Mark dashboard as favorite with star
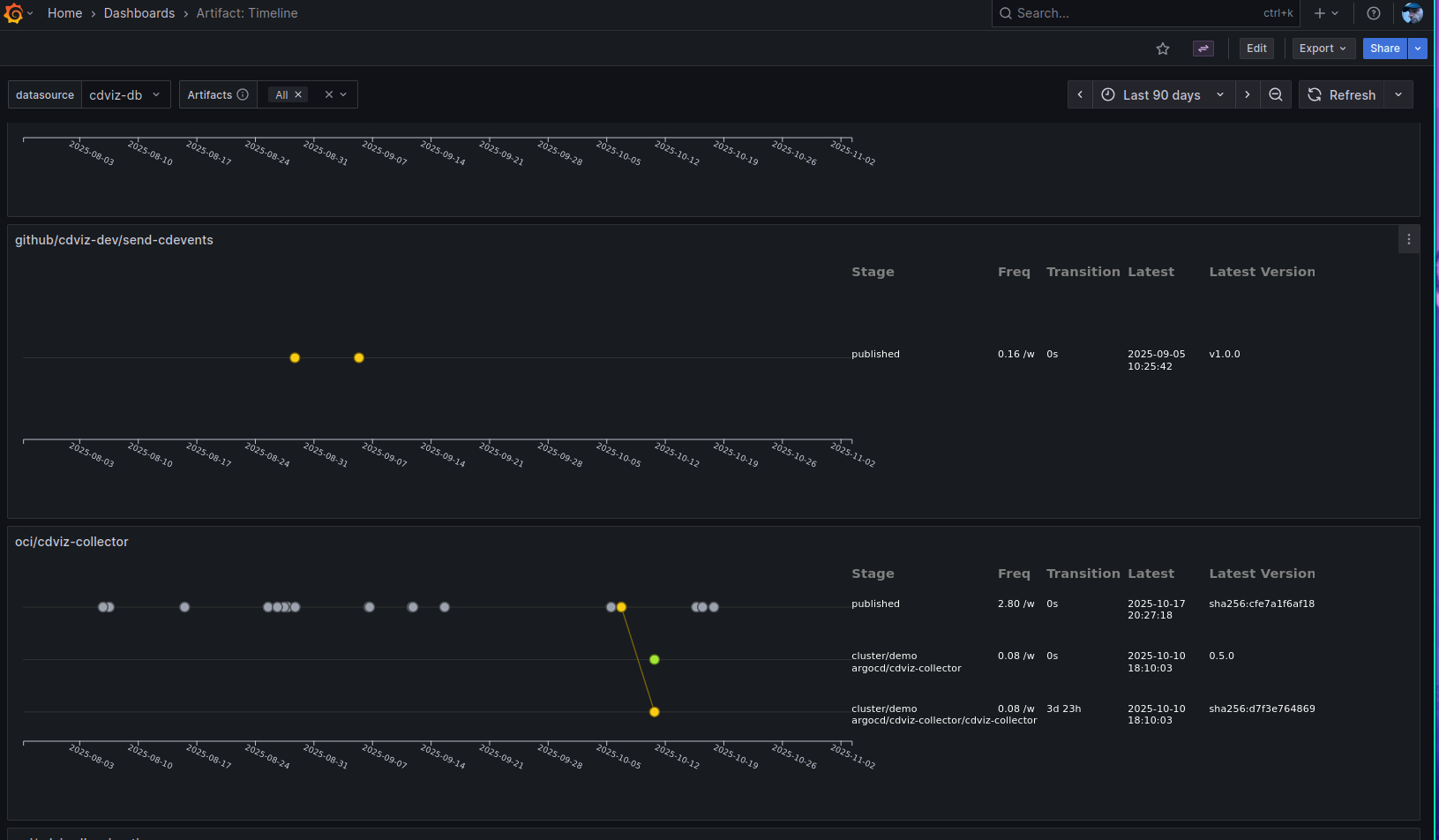1439x840 pixels. pos(1163,49)
